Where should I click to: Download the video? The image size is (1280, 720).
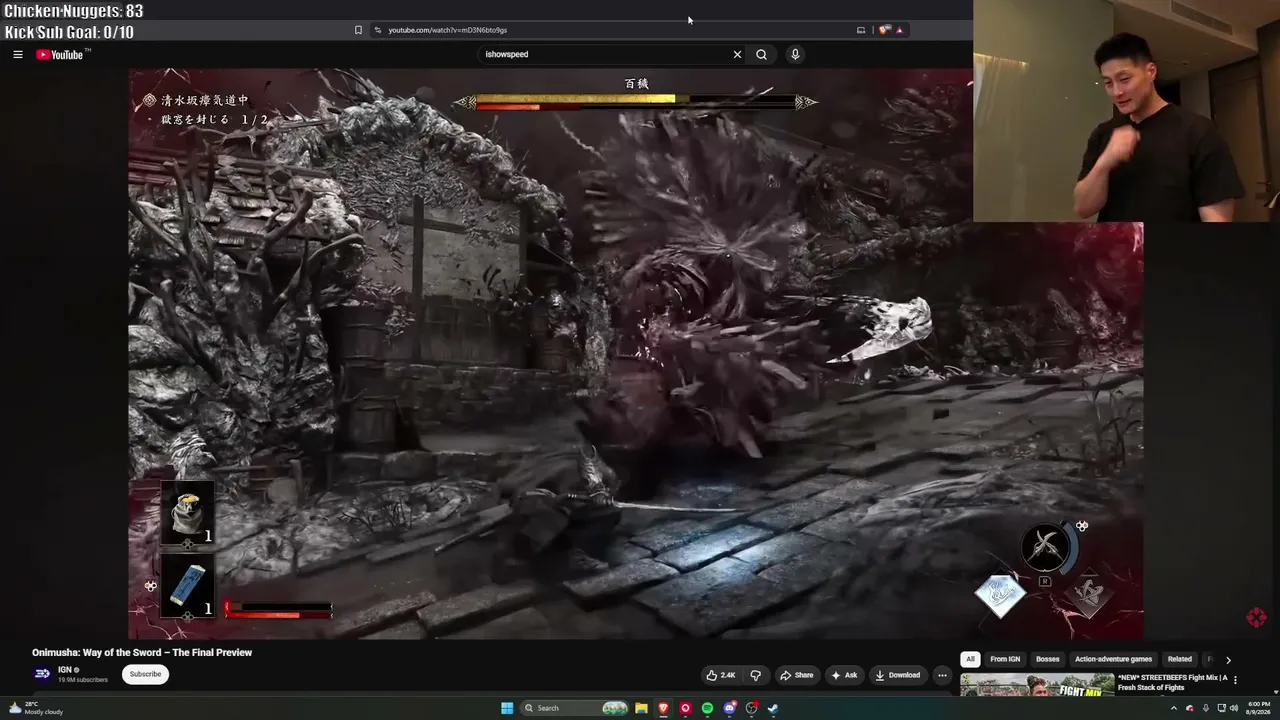click(x=898, y=675)
